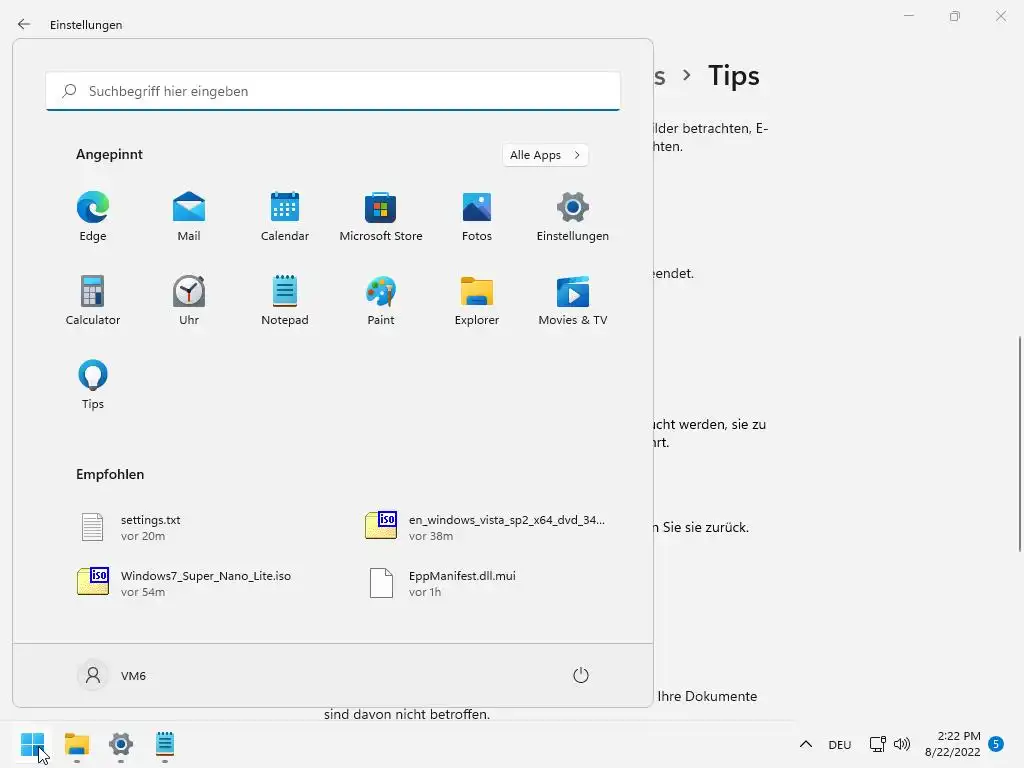The height and width of the screenshot is (768, 1024).
Task: Open Microsoft Store
Action: tap(381, 217)
